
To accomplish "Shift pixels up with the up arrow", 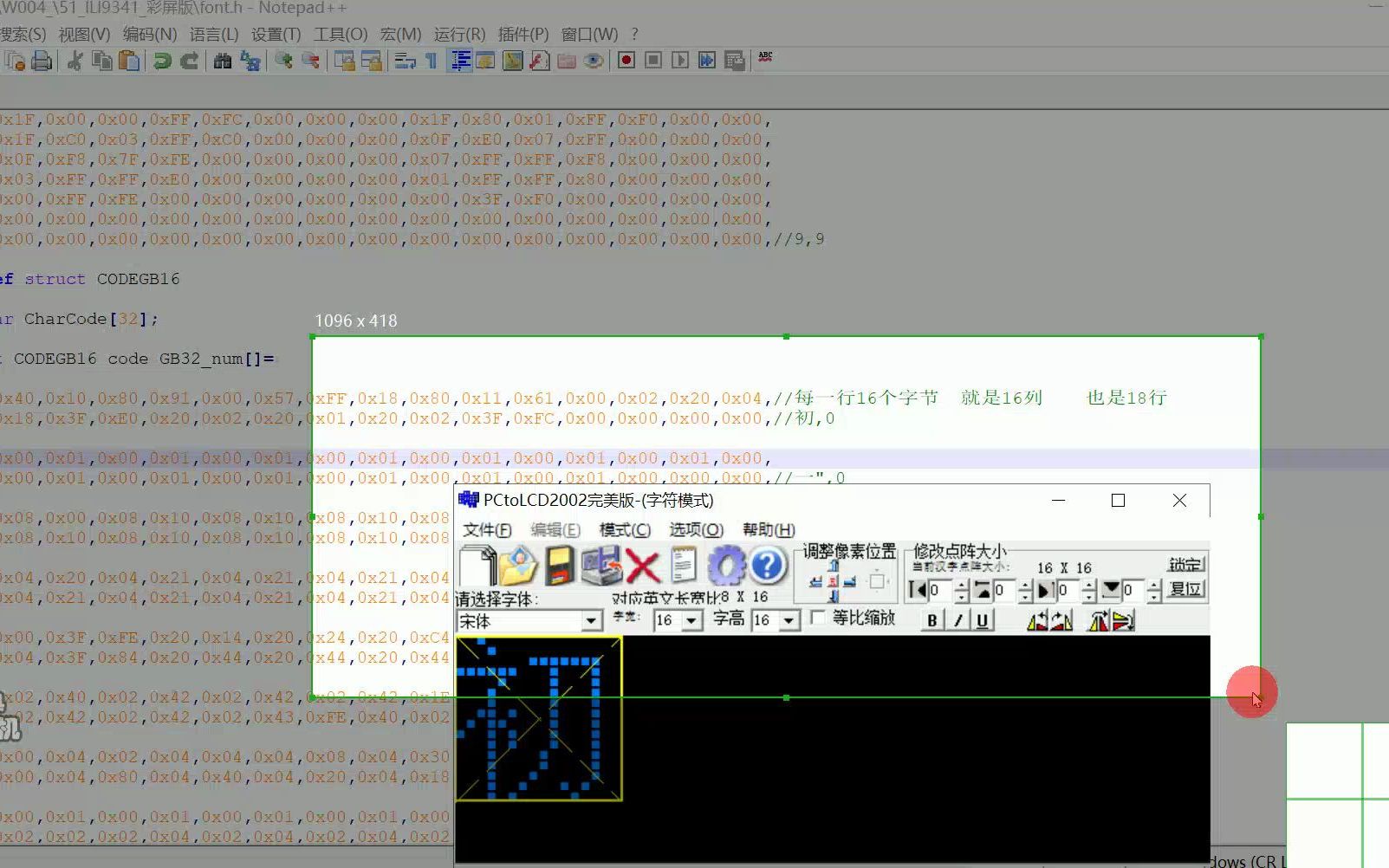I will click(833, 566).
